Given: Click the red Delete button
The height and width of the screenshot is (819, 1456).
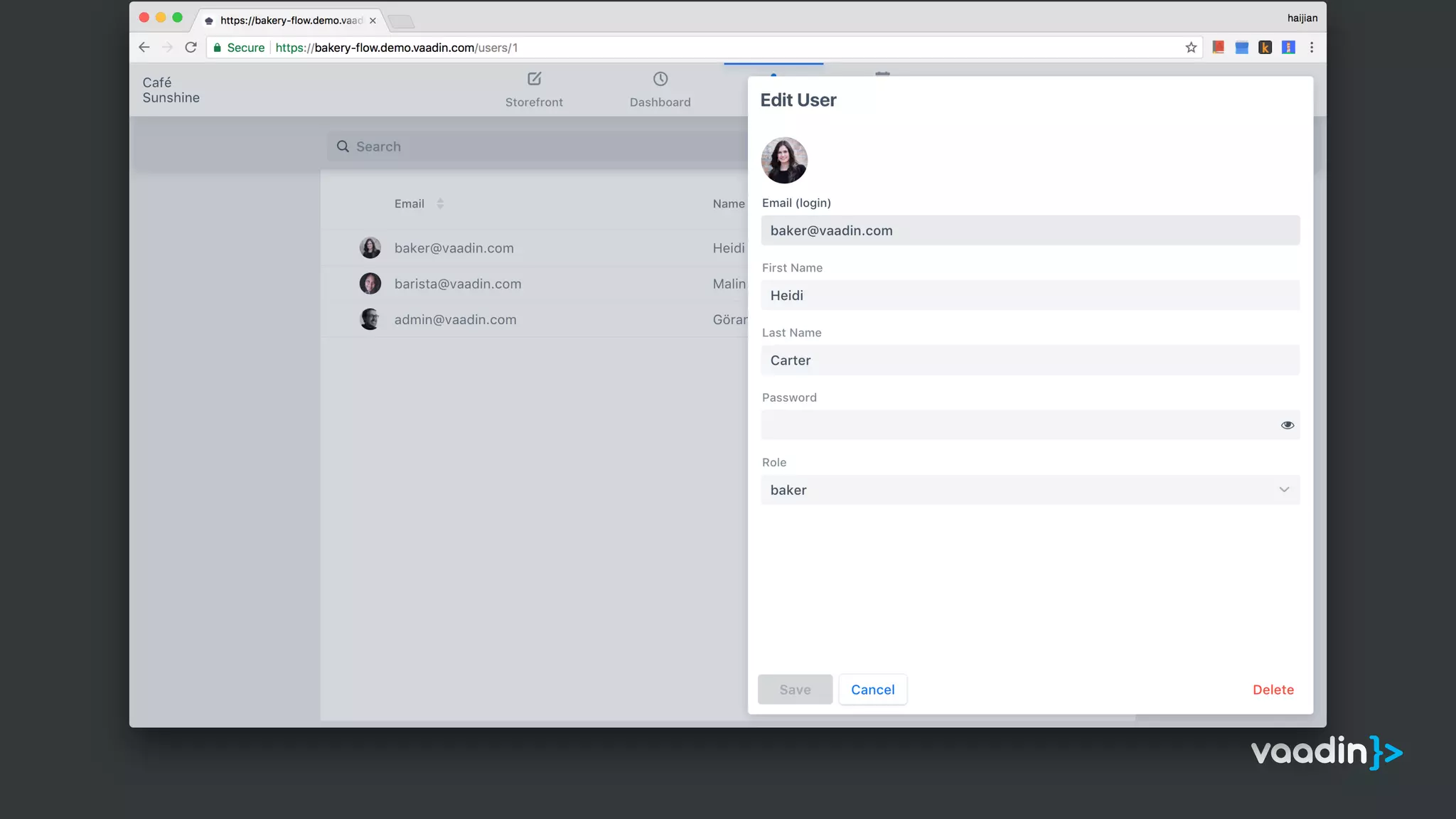Looking at the screenshot, I should [1273, 690].
